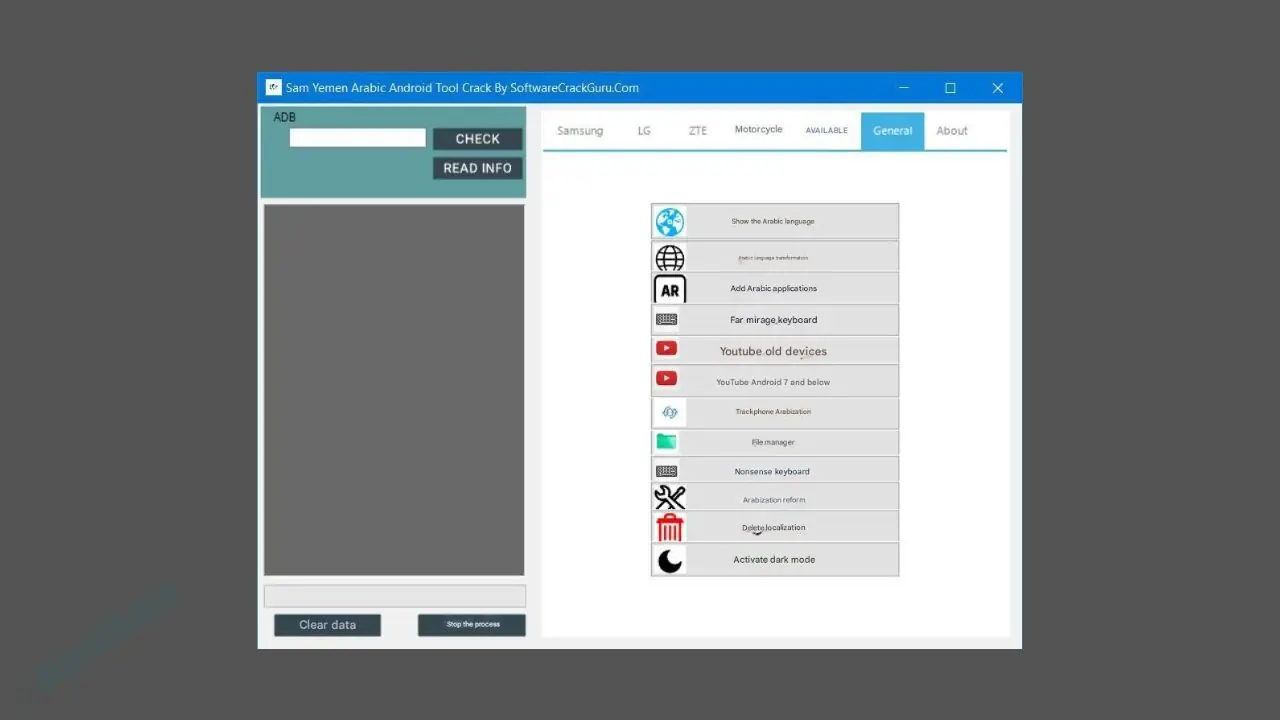Viewport: 1280px width, 720px height.
Task: Click inside the gray log output area
Action: 394,390
